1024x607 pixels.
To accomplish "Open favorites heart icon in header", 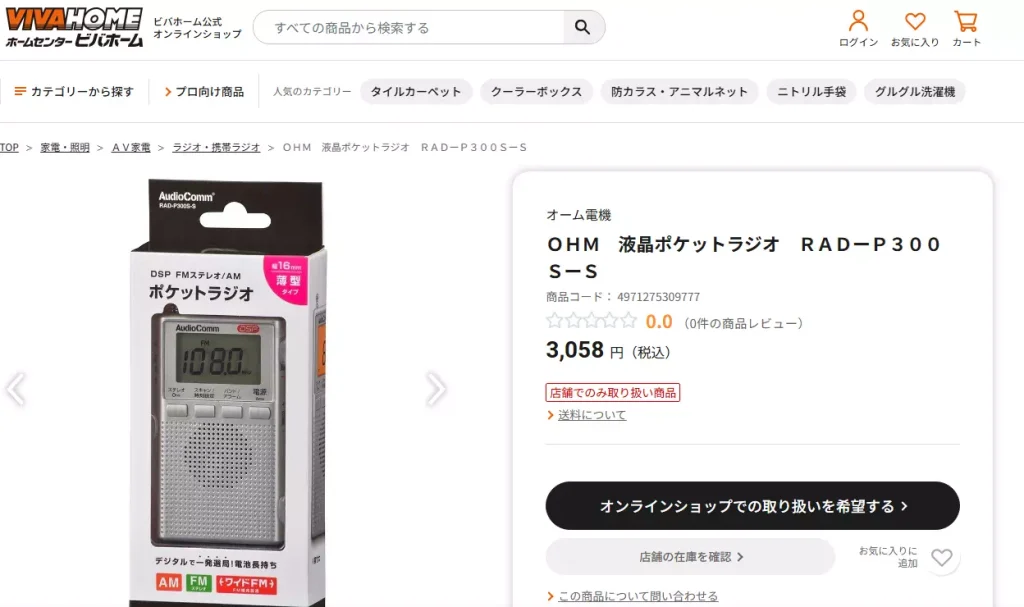I will (915, 21).
